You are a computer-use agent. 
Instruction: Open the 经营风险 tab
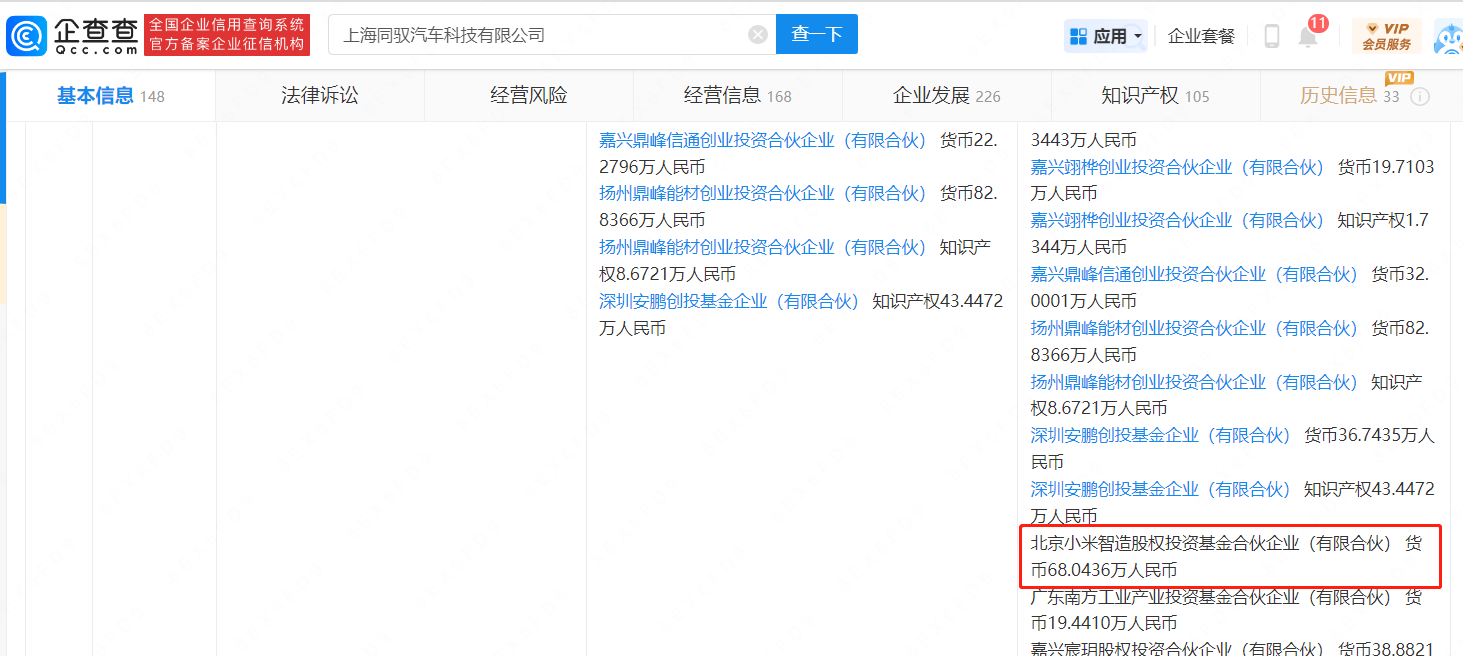pos(529,96)
